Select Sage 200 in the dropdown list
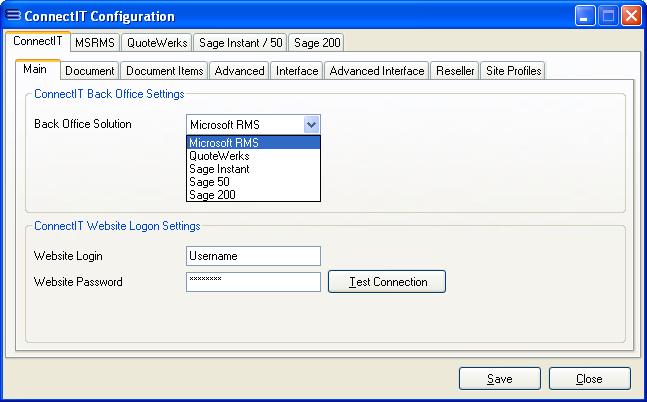This screenshot has height=402, width=647. [x=253, y=194]
